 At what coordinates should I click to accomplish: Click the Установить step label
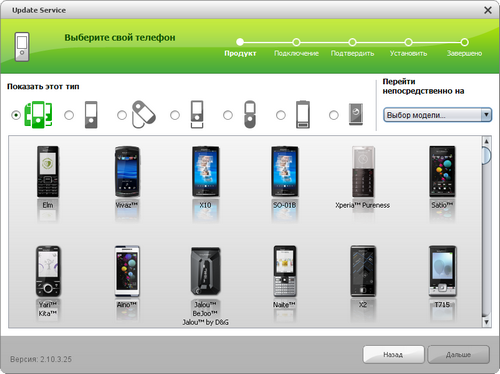[408, 53]
